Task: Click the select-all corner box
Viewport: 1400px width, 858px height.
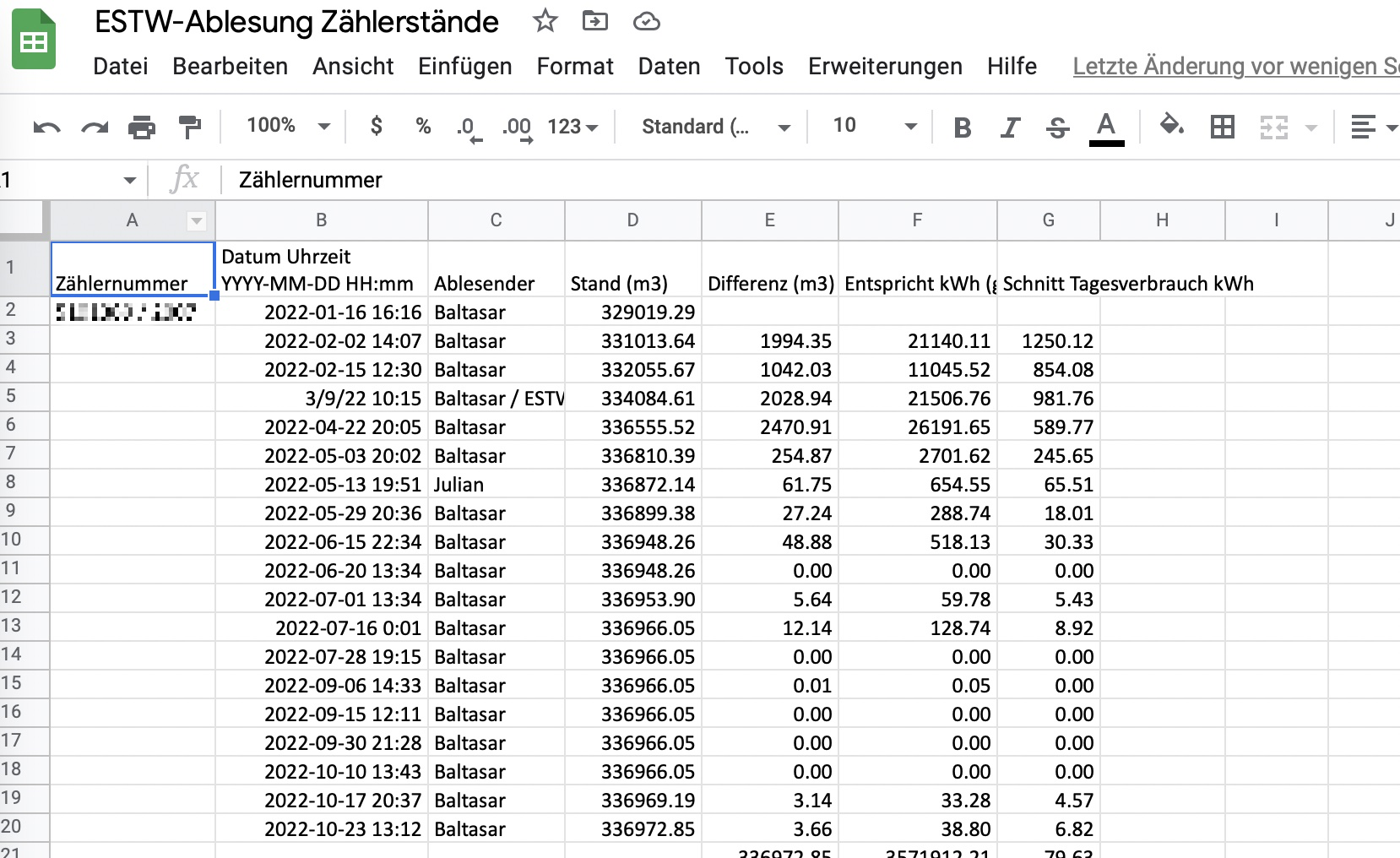Action: pyautogui.click(x=24, y=220)
